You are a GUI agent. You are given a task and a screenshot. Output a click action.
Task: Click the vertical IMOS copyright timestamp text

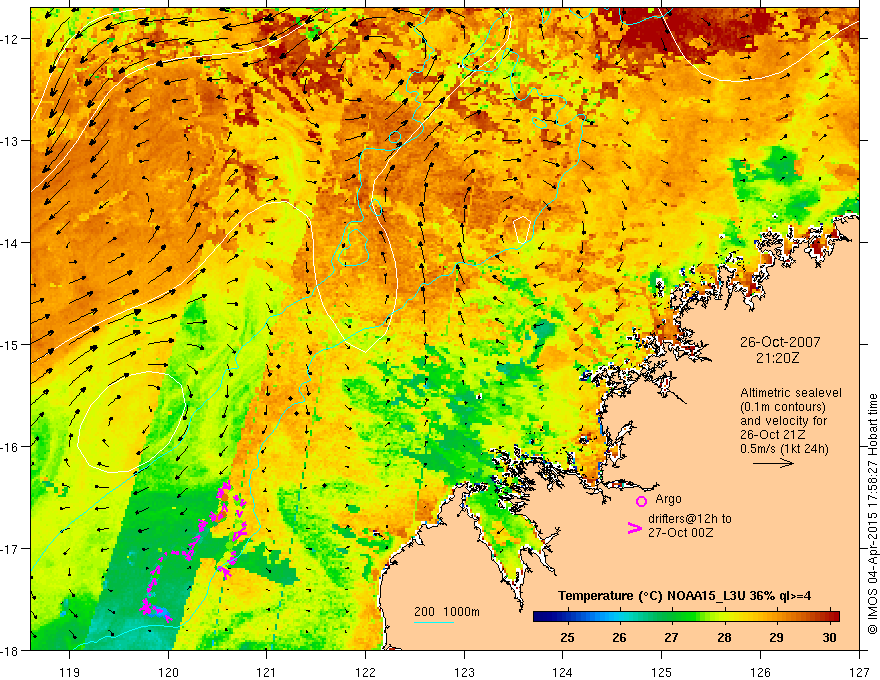872,514
